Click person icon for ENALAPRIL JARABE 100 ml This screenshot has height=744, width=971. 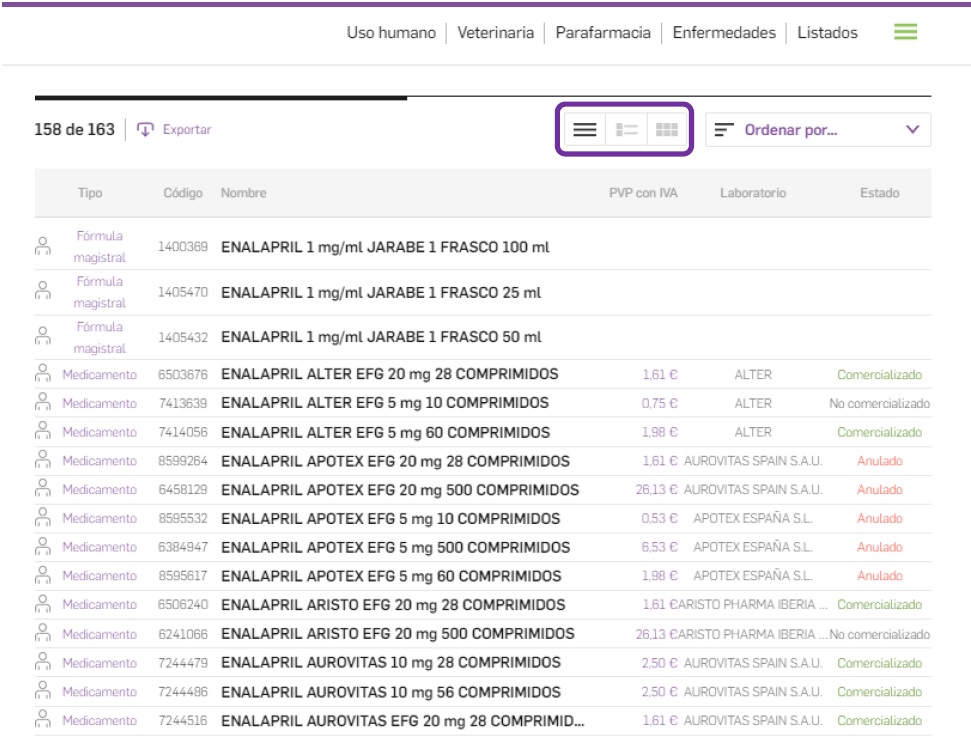(x=43, y=246)
